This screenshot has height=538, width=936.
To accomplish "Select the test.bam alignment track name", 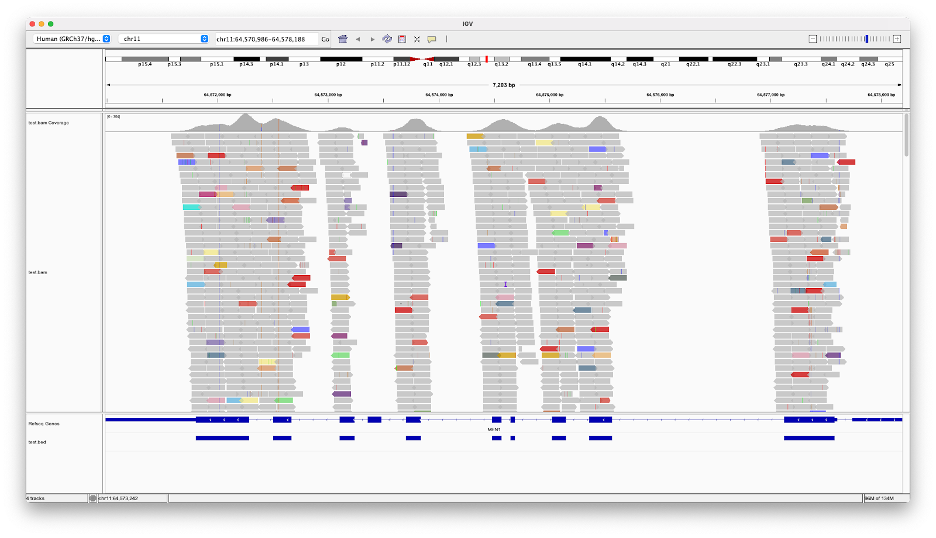I will tap(38, 272).
